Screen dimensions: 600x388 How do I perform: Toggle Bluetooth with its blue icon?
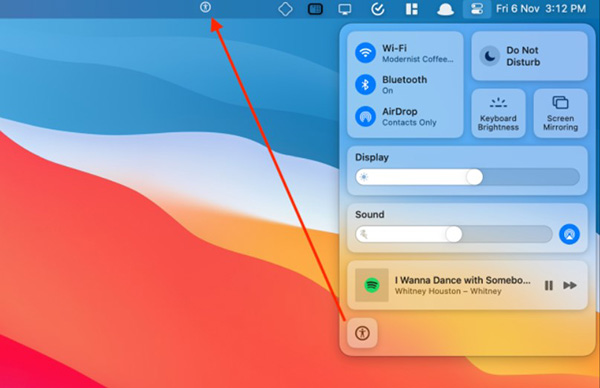point(365,84)
